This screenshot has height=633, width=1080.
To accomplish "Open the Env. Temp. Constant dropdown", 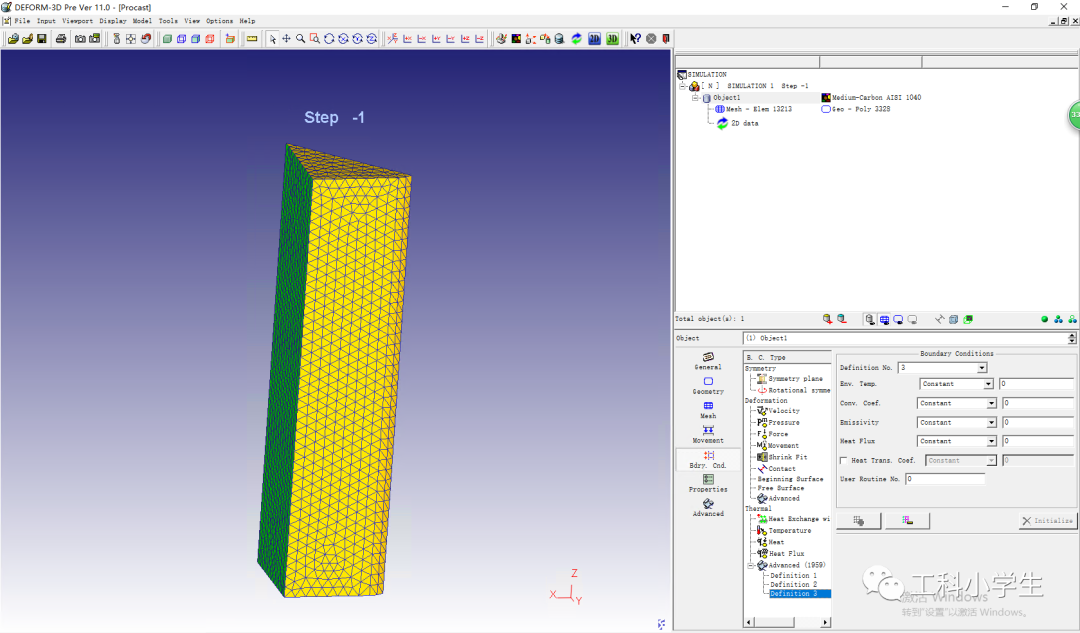I will coord(988,384).
